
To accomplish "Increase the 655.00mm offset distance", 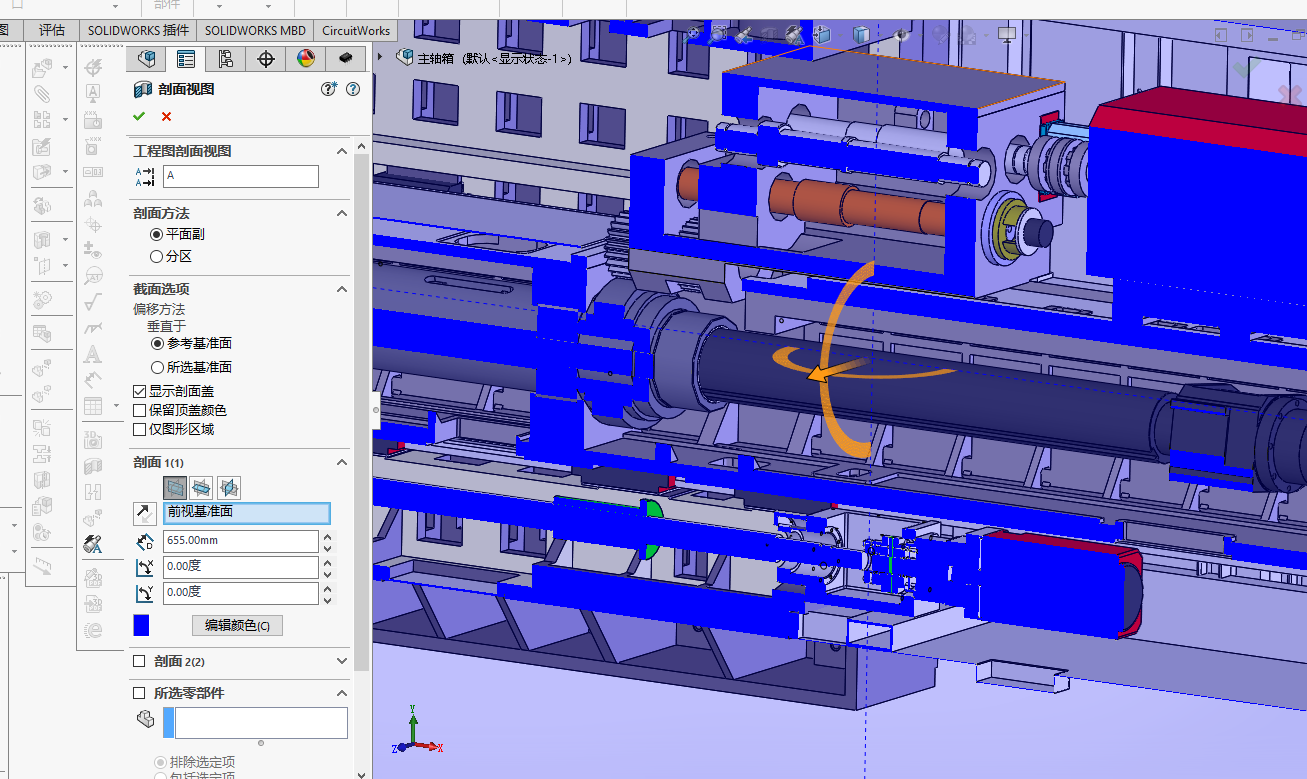I will tap(328, 536).
